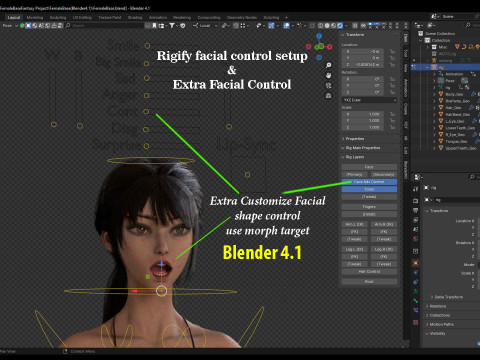Switch to Geometry Nodes workspace tab
This screenshot has height=360, width=480.
pyautogui.click(x=242, y=17)
